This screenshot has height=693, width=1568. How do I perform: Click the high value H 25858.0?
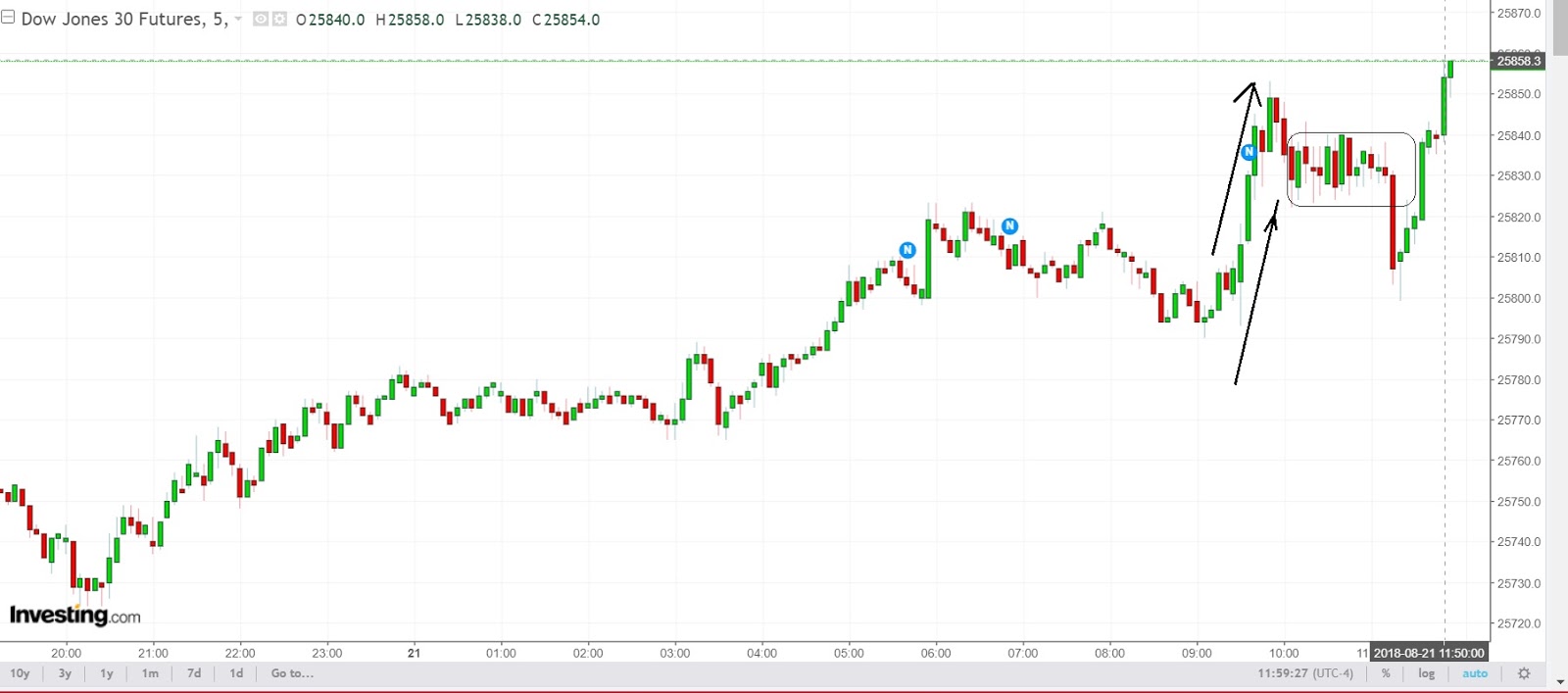point(410,20)
